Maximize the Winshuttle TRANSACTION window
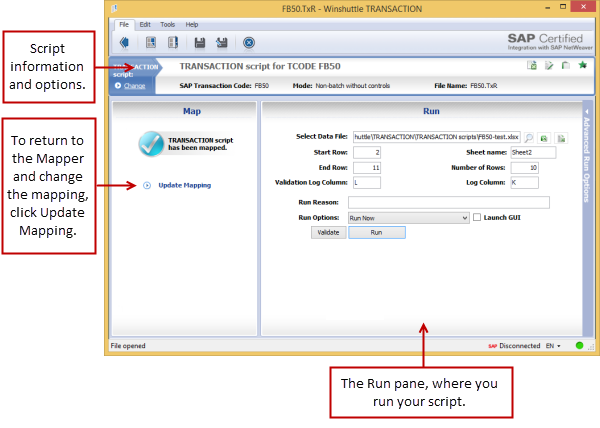 563,7
